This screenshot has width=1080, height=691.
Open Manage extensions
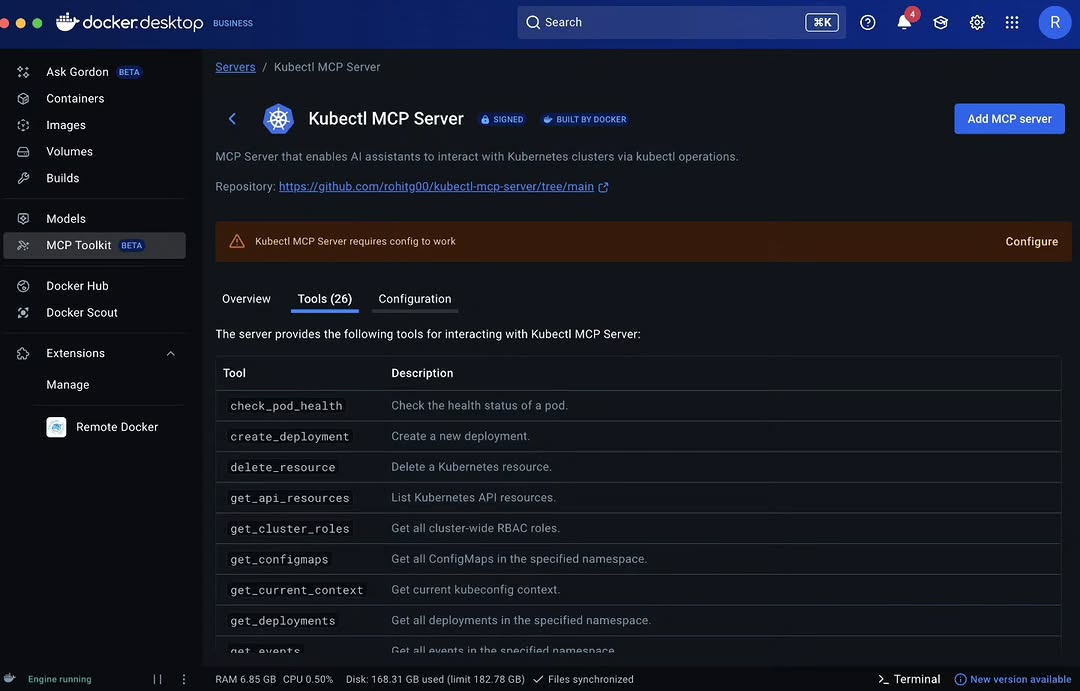(x=68, y=384)
